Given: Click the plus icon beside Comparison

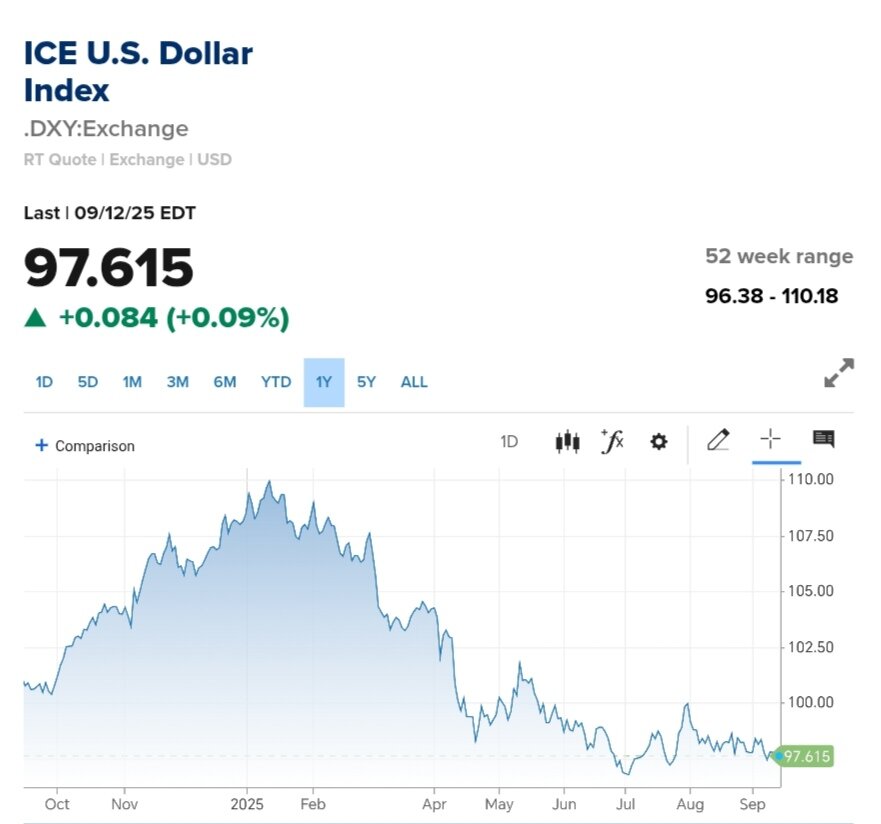Looking at the screenshot, I should click(x=41, y=445).
